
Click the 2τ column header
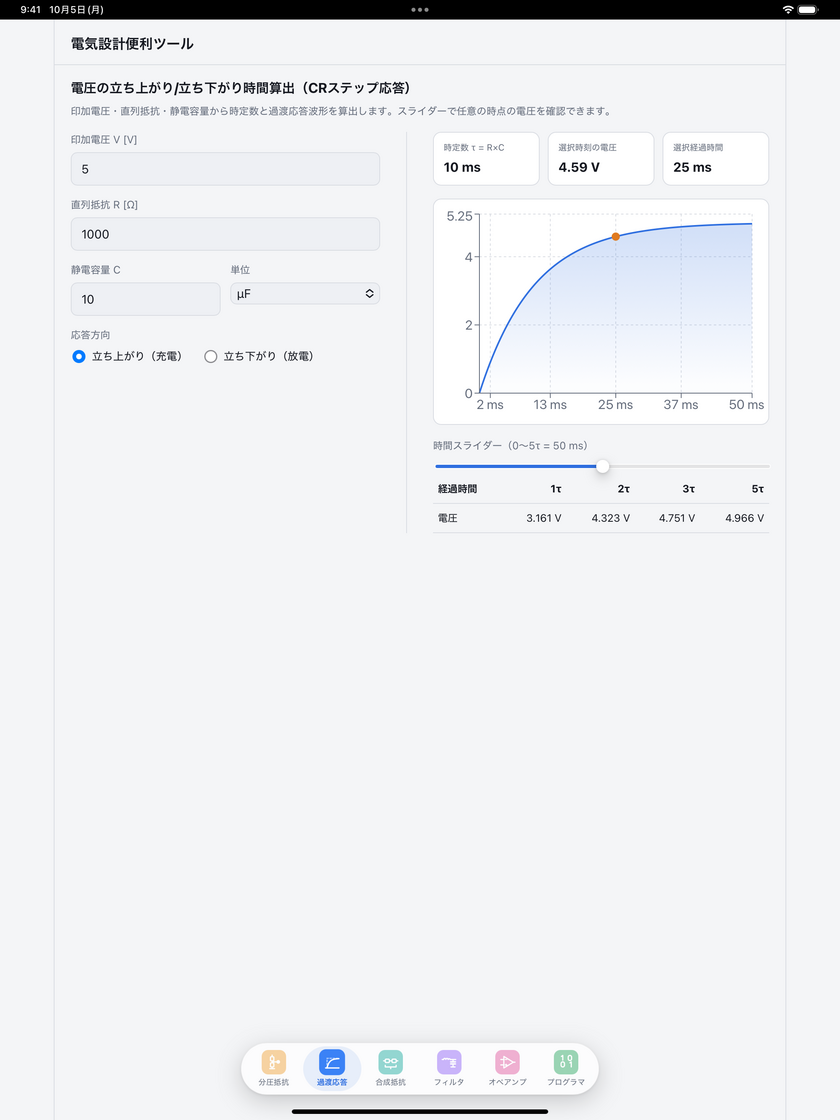pyautogui.click(x=624, y=489)
